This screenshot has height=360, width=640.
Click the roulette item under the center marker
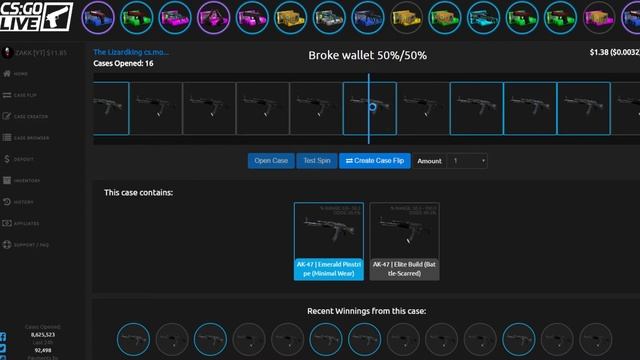[x=369, y=108]
